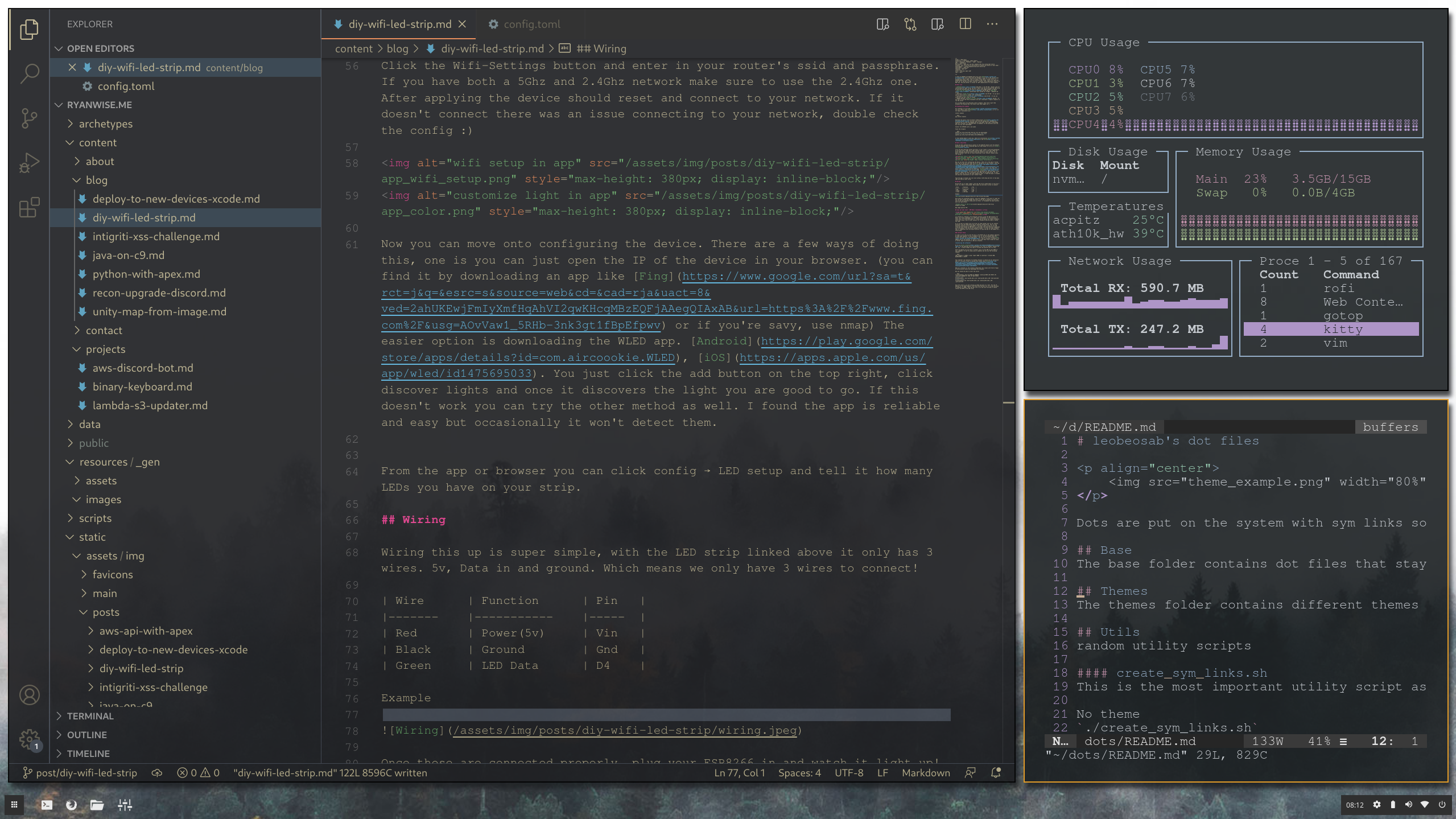The height and width of the screenshot is (819, 1456).
Task: Open the editor More Actions ellipsis
Action: point(992,24)
